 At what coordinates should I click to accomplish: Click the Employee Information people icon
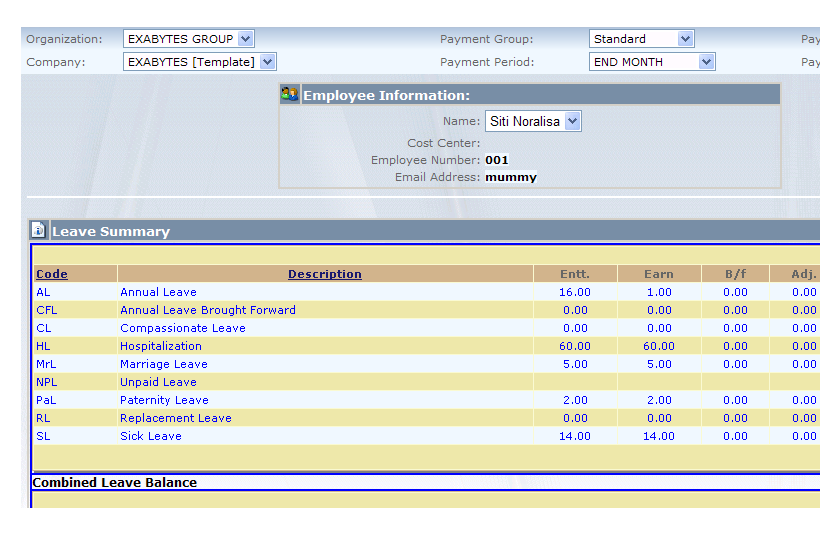(290, 95)
